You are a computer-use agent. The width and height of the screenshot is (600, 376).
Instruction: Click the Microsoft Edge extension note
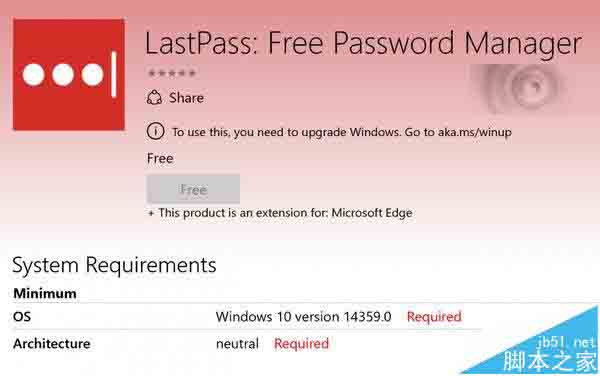[x=285, y=213]
